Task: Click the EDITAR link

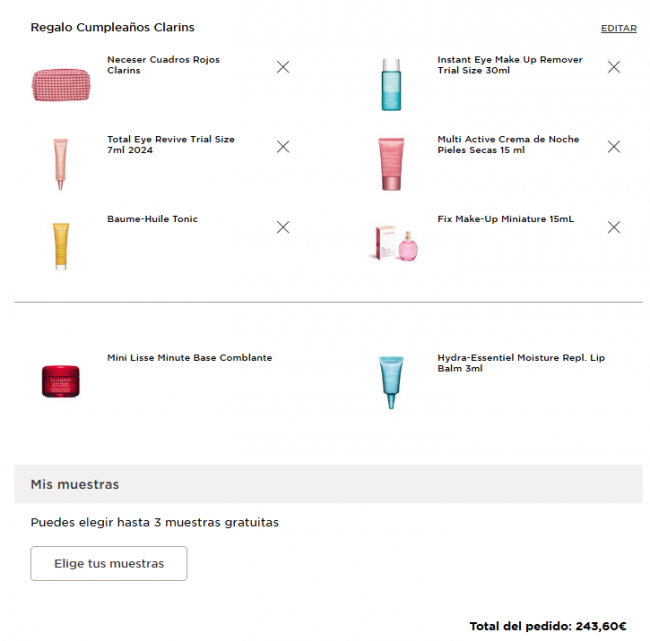Action: (618, 29)
